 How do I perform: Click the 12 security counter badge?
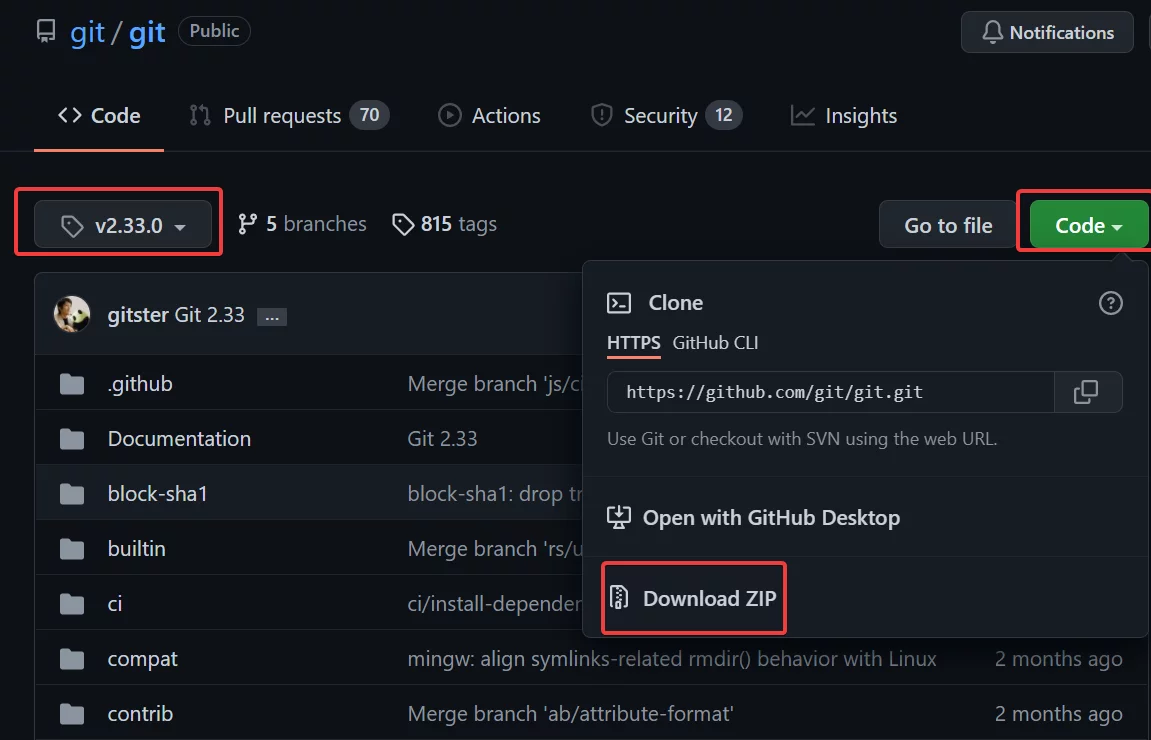(x=724, y=115)
